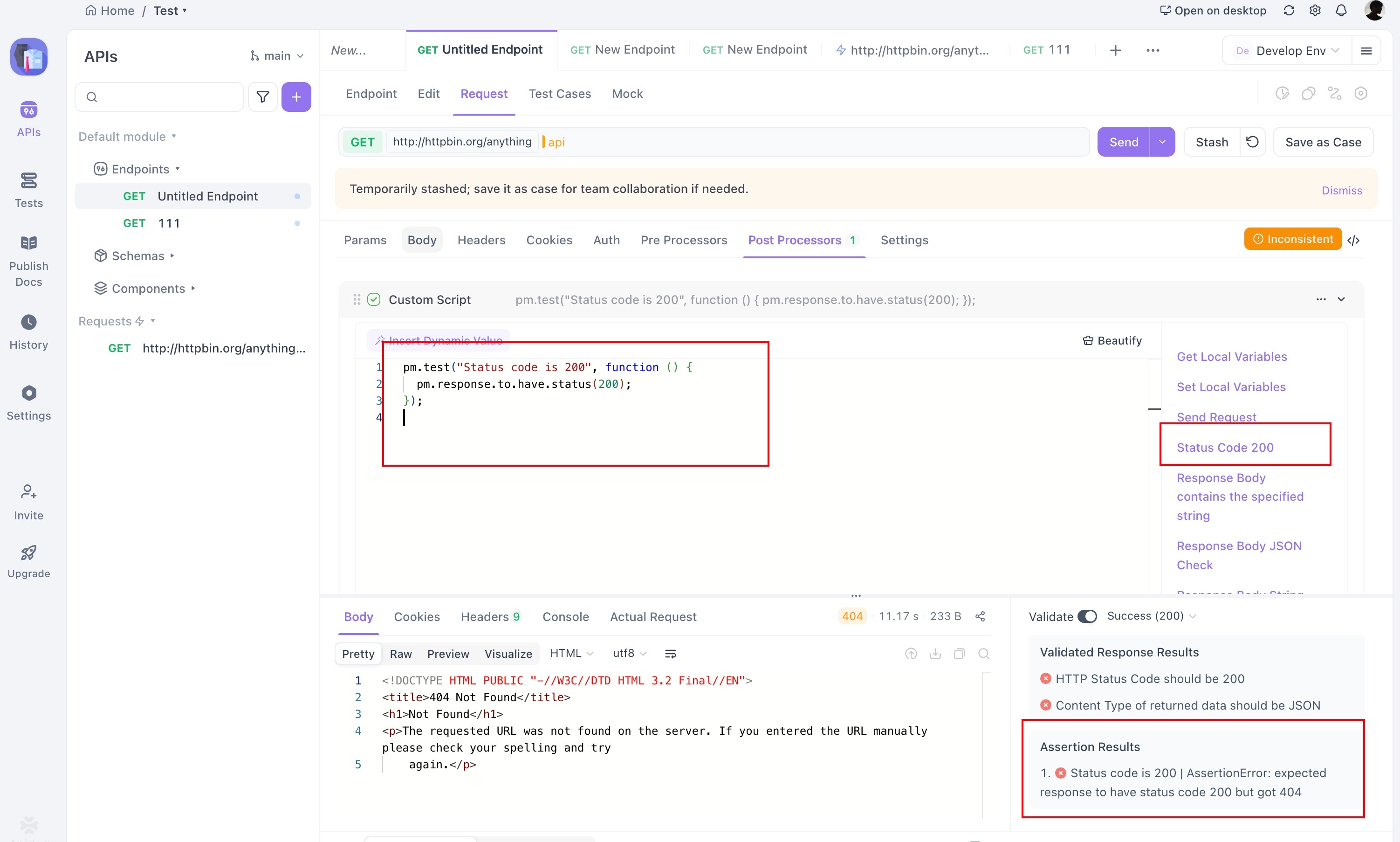Toggle the Validate switch off

(x=1087, y=616)
